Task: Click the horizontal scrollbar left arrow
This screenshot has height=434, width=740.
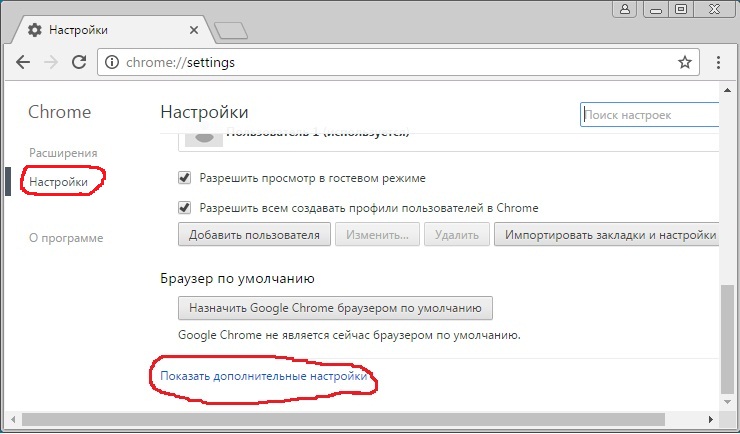Action: pos(12,419)
